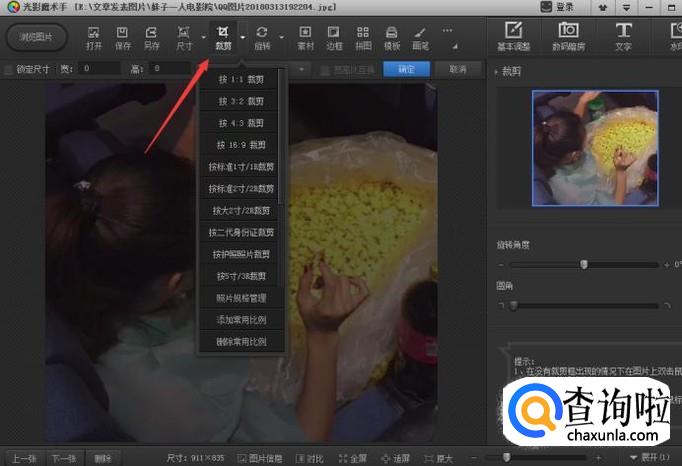Select 按二代身份证裁剪 menu entry
682x466 pixels.
pos(241,232)
